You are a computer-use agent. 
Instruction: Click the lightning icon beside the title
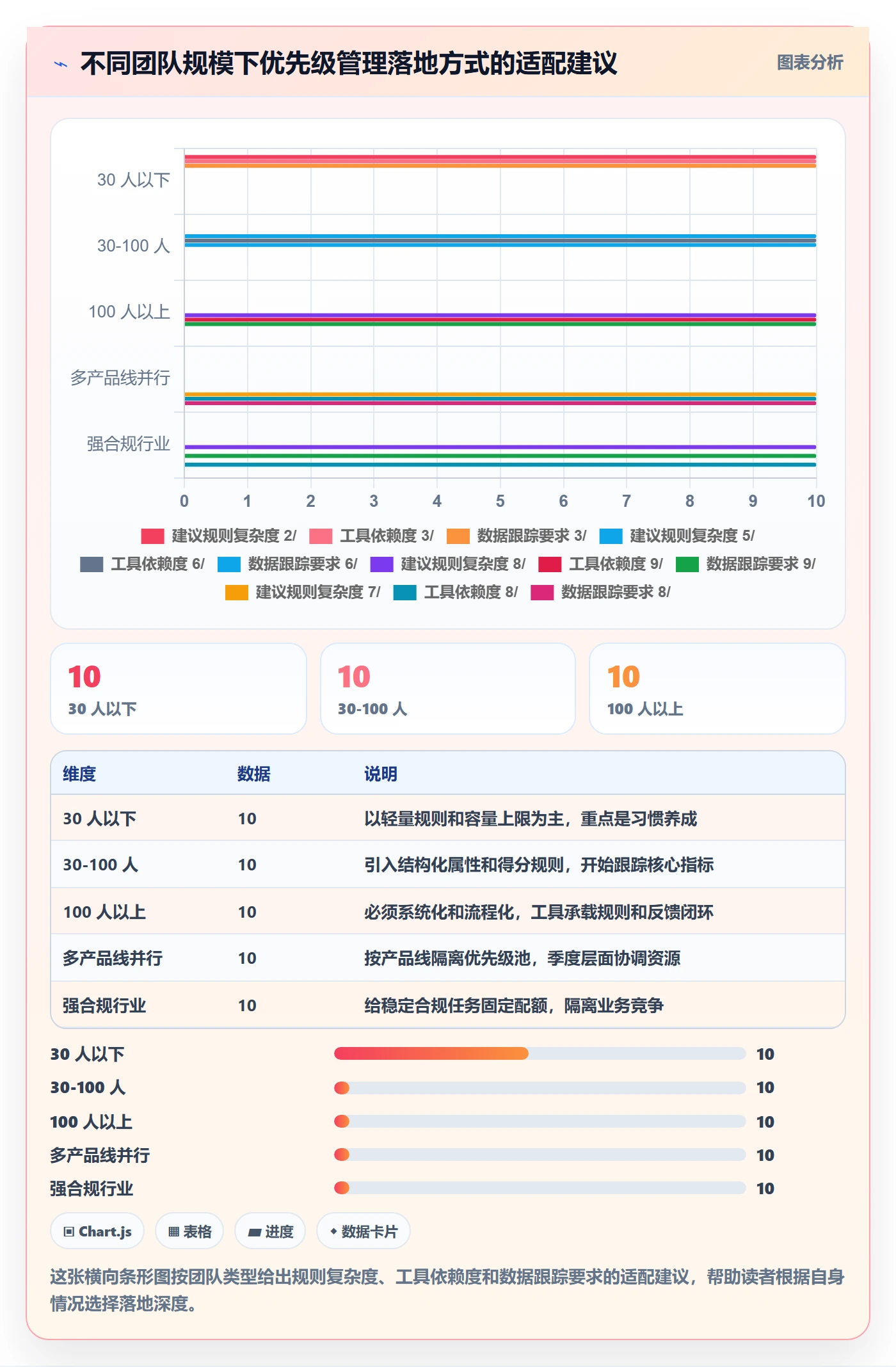pyautogui.click(x=61, y=64)
